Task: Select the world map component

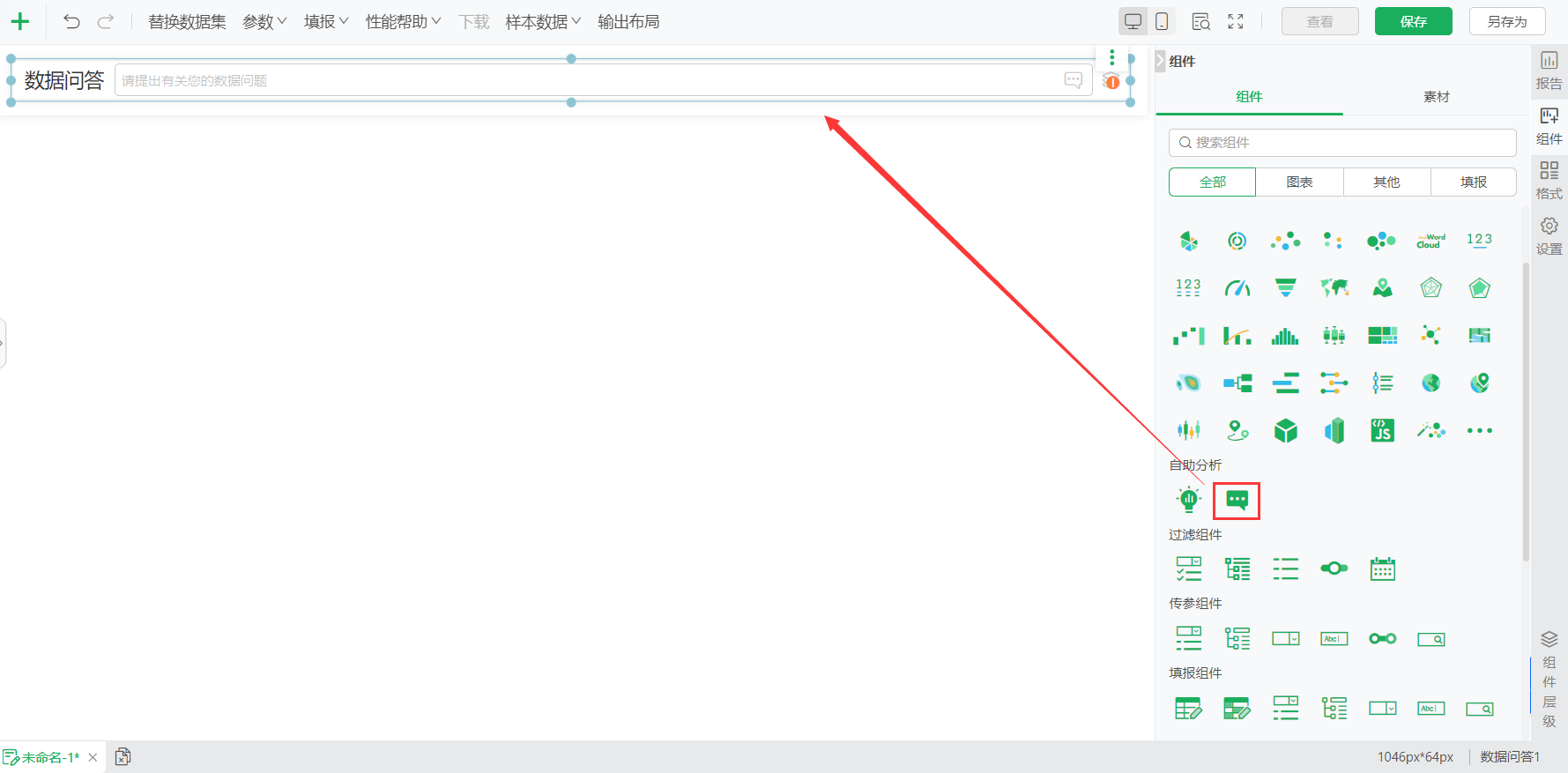Action: [x=1334, y=288]
